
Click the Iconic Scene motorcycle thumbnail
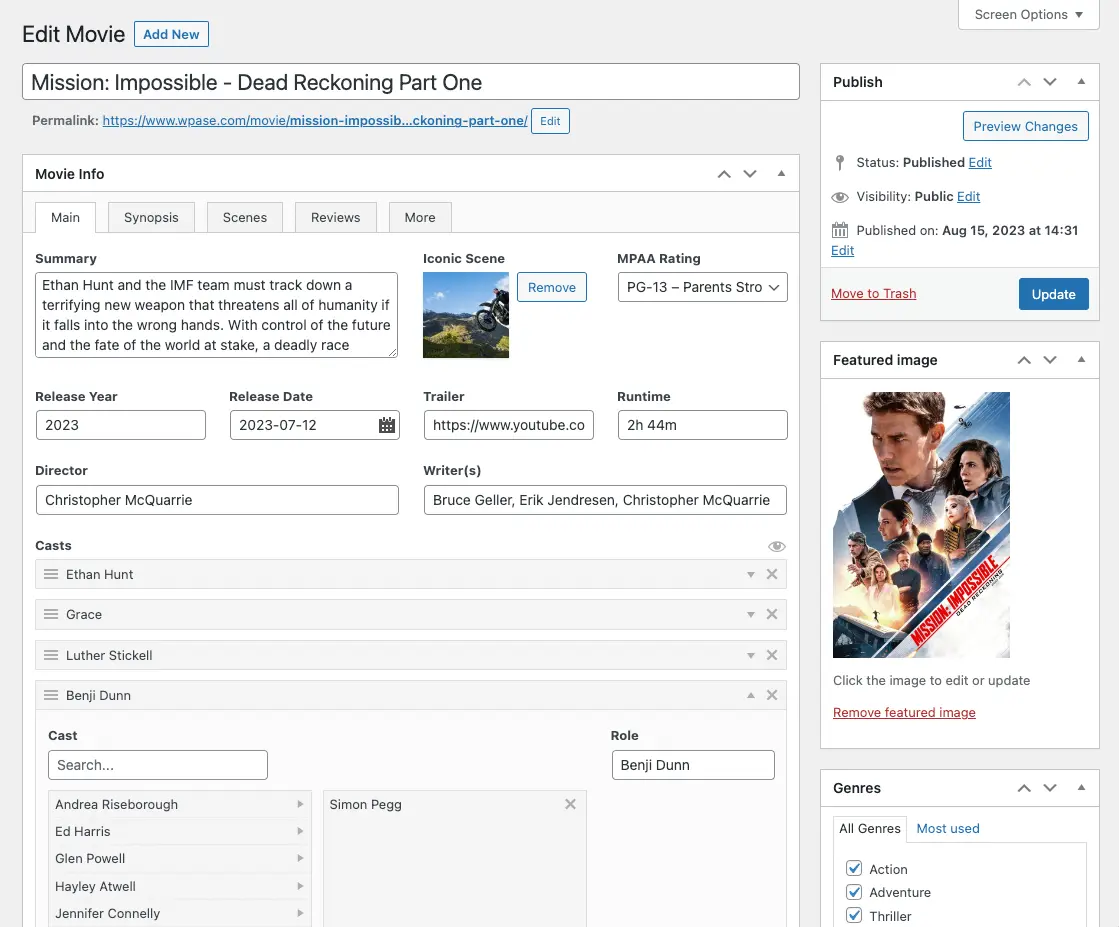tap(466, 315)
